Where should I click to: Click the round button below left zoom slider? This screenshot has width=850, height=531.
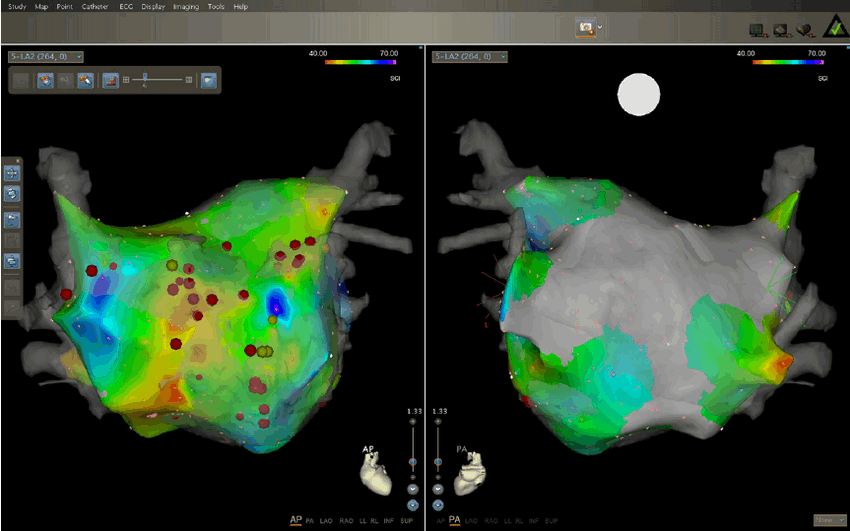413,490
